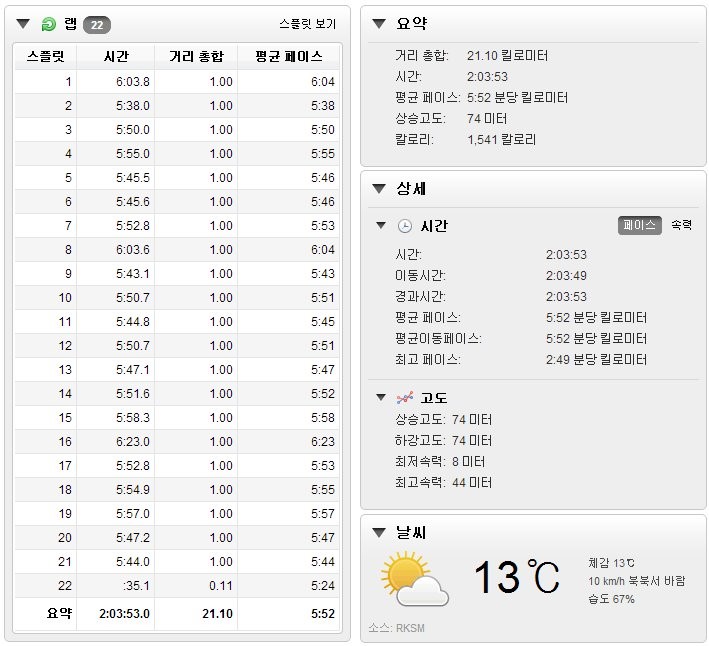Switch to 속력 speed view
709x646 pixels.
click(681, 225)
